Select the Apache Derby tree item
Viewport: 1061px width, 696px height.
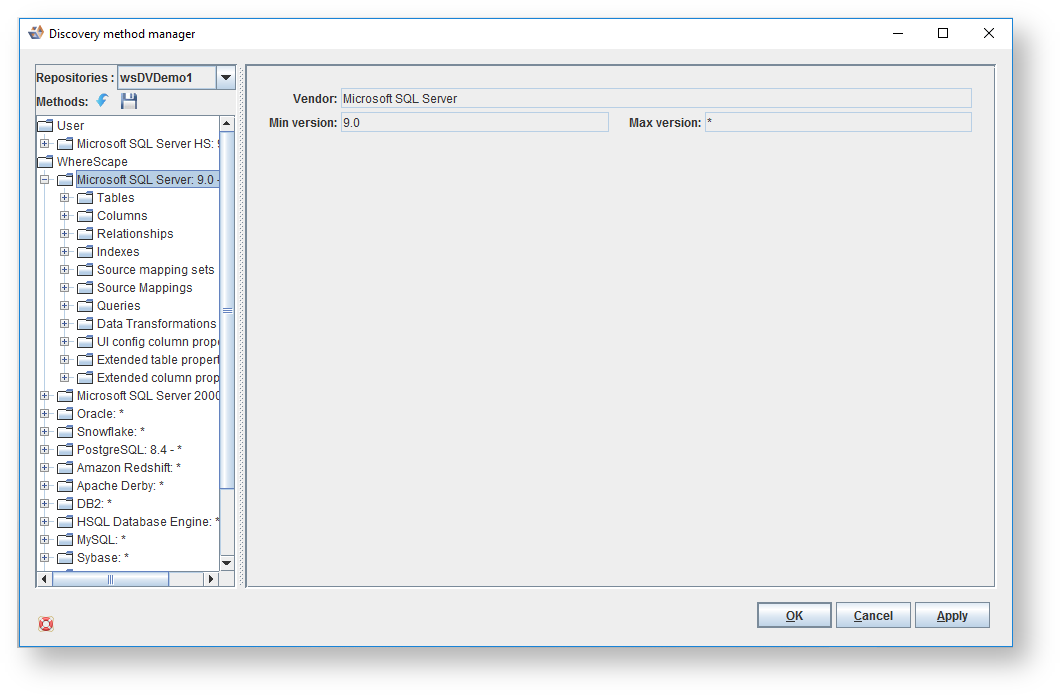point(120,486)
